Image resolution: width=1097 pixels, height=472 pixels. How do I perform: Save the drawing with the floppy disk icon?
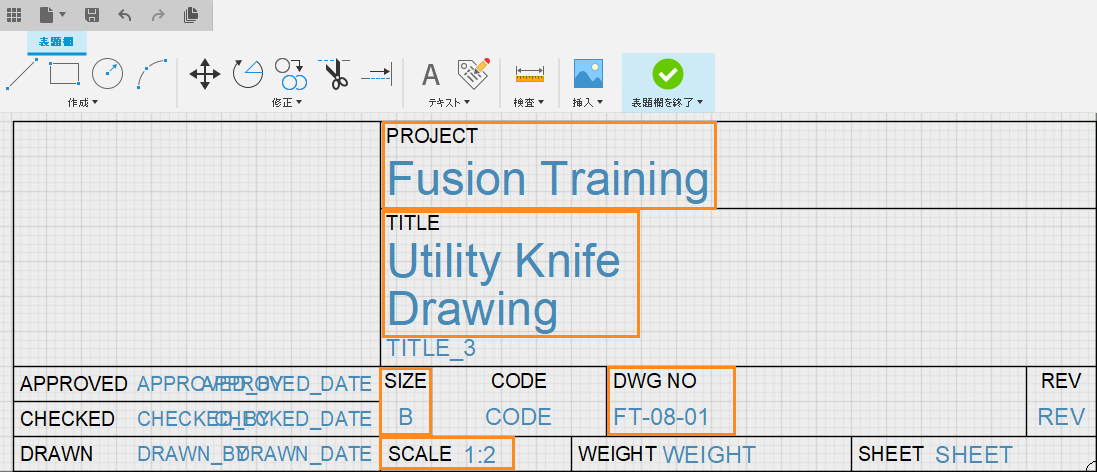92,14
